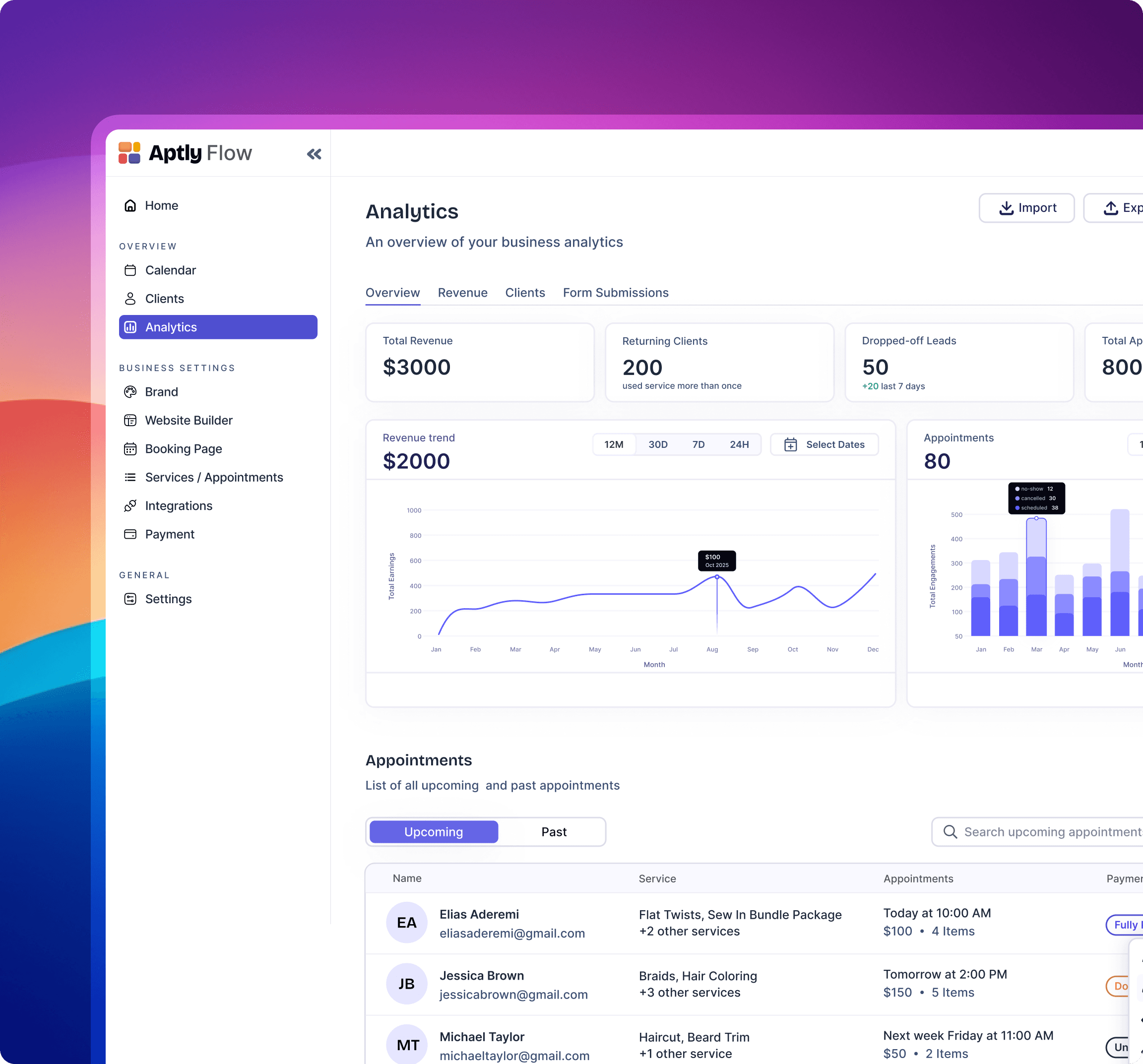
Task: Click 'Today at 10:00 AM' appointment cell
Action: 937,913
